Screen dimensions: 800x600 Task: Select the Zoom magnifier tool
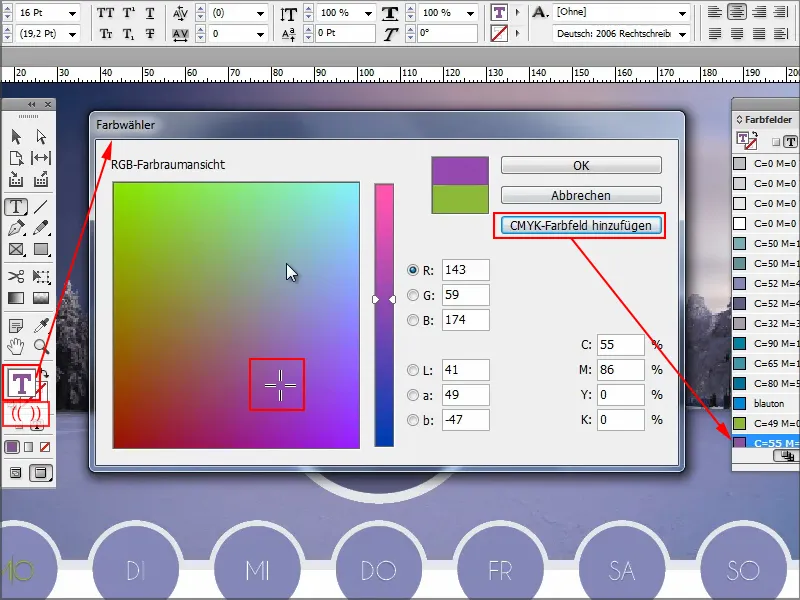pyautogui.click(x=41, y=346)
